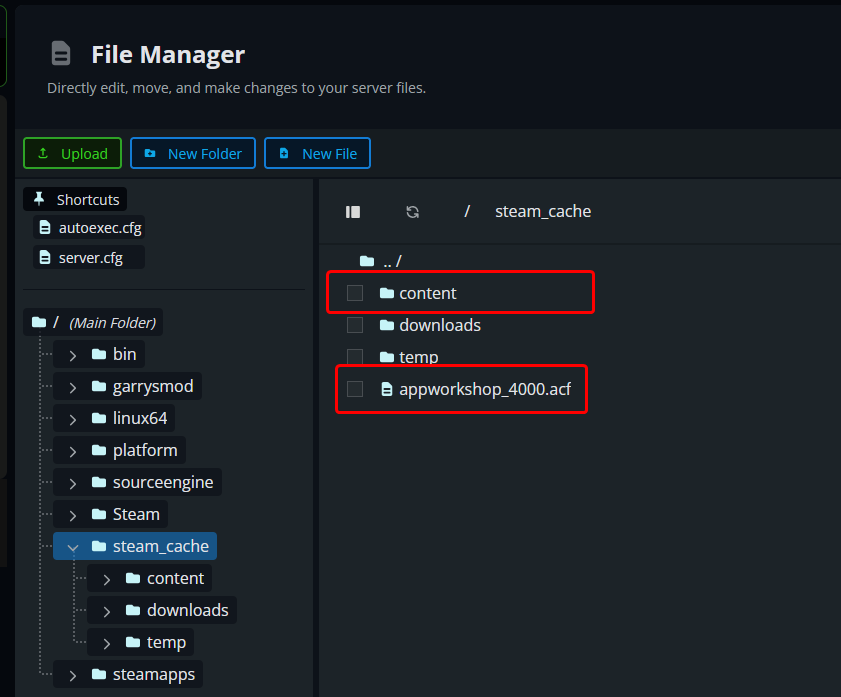Collapse the steam_cache folder chevron

[72, 547]
